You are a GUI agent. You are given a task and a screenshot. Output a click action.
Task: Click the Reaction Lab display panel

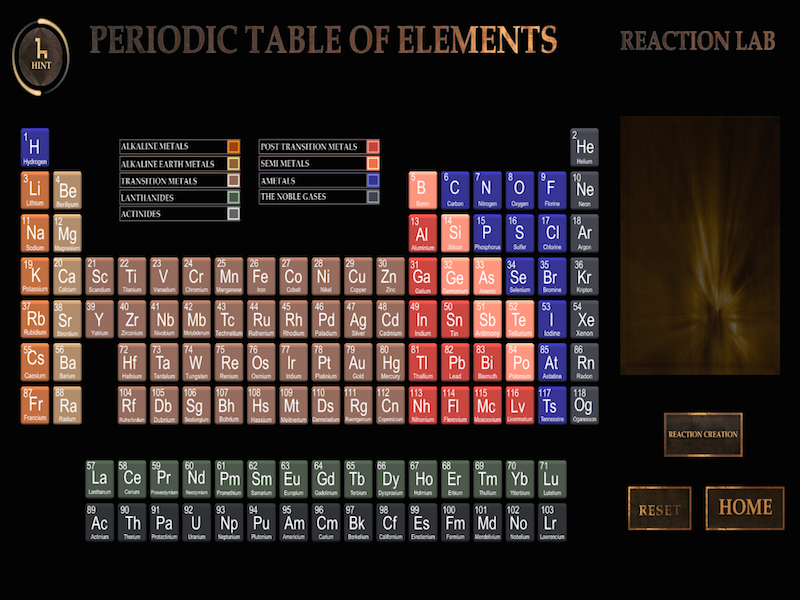click(699, 245)
